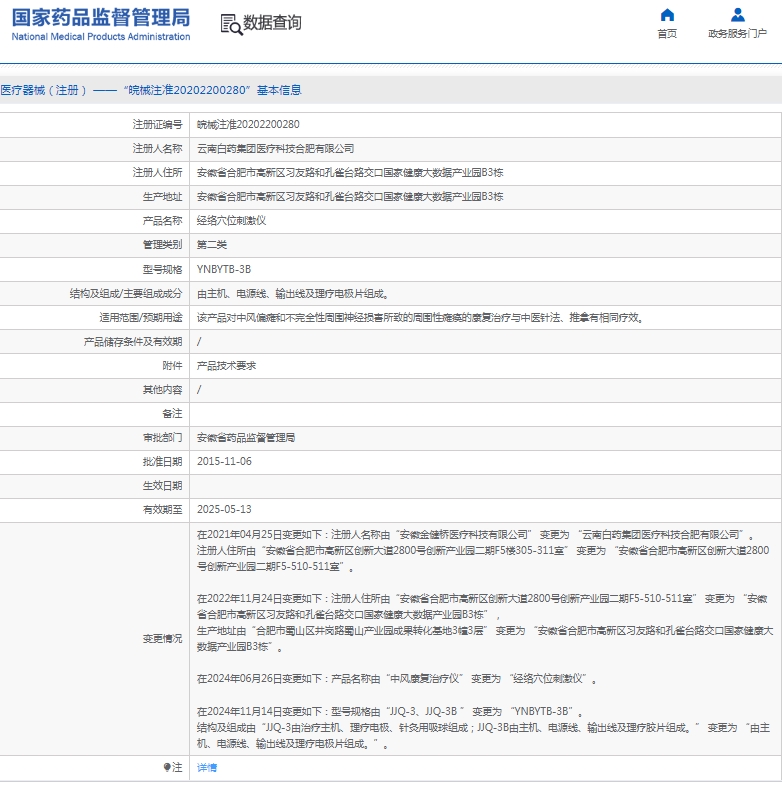Click the 有效期至 row label

tap(162, 509)
